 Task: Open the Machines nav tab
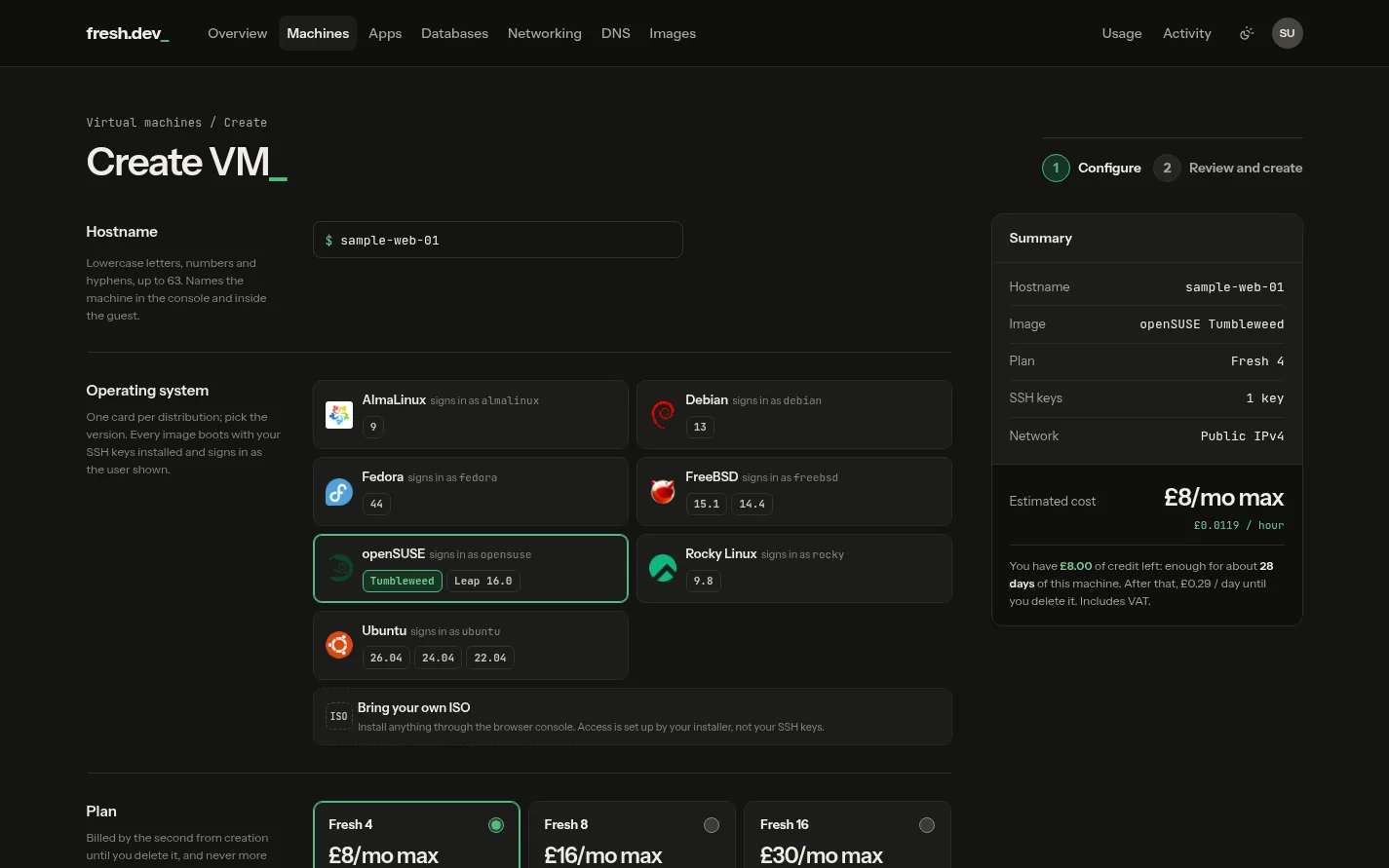tap(318, 33)
